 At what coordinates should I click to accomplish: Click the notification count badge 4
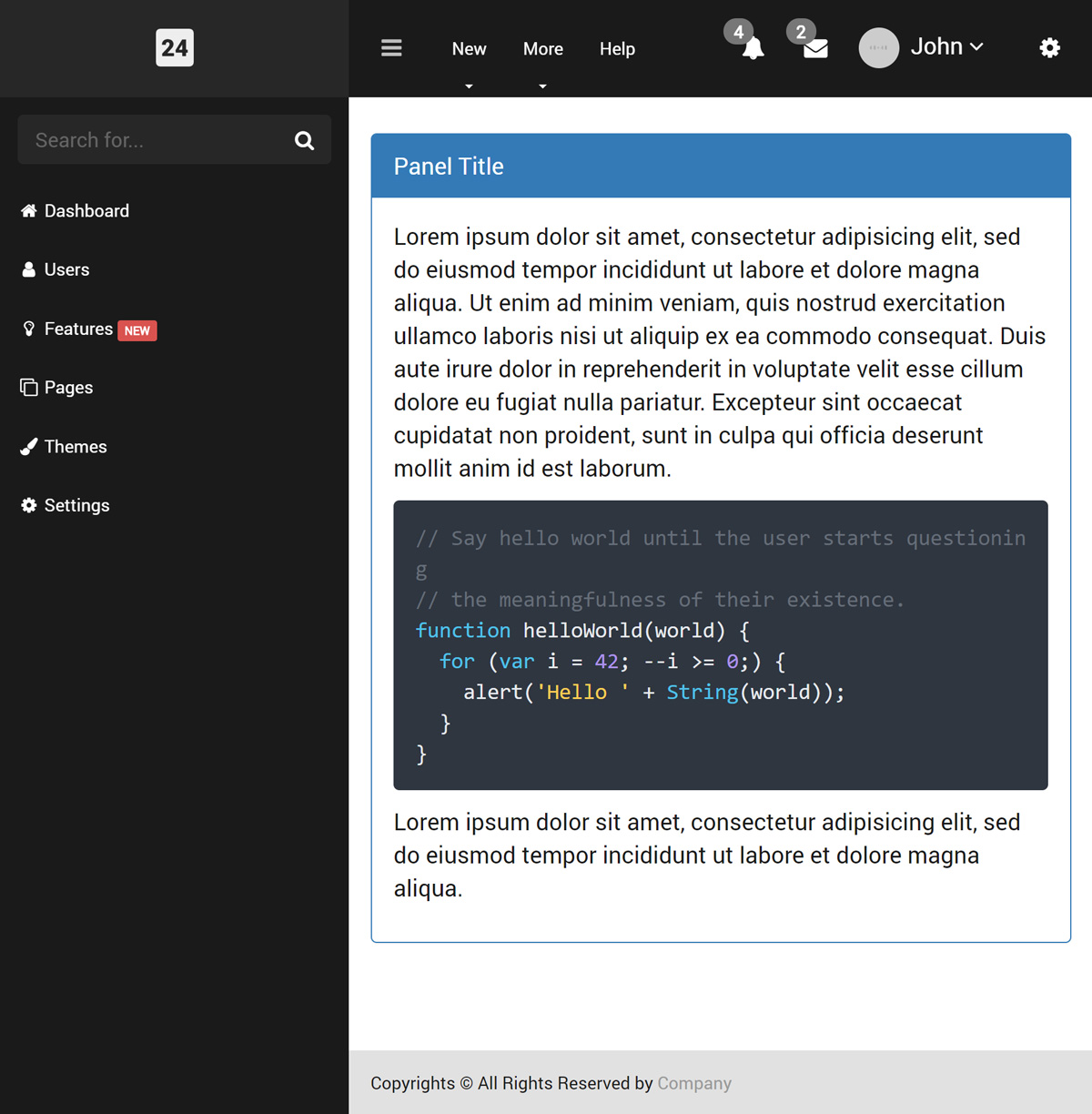tap(738, 32)
